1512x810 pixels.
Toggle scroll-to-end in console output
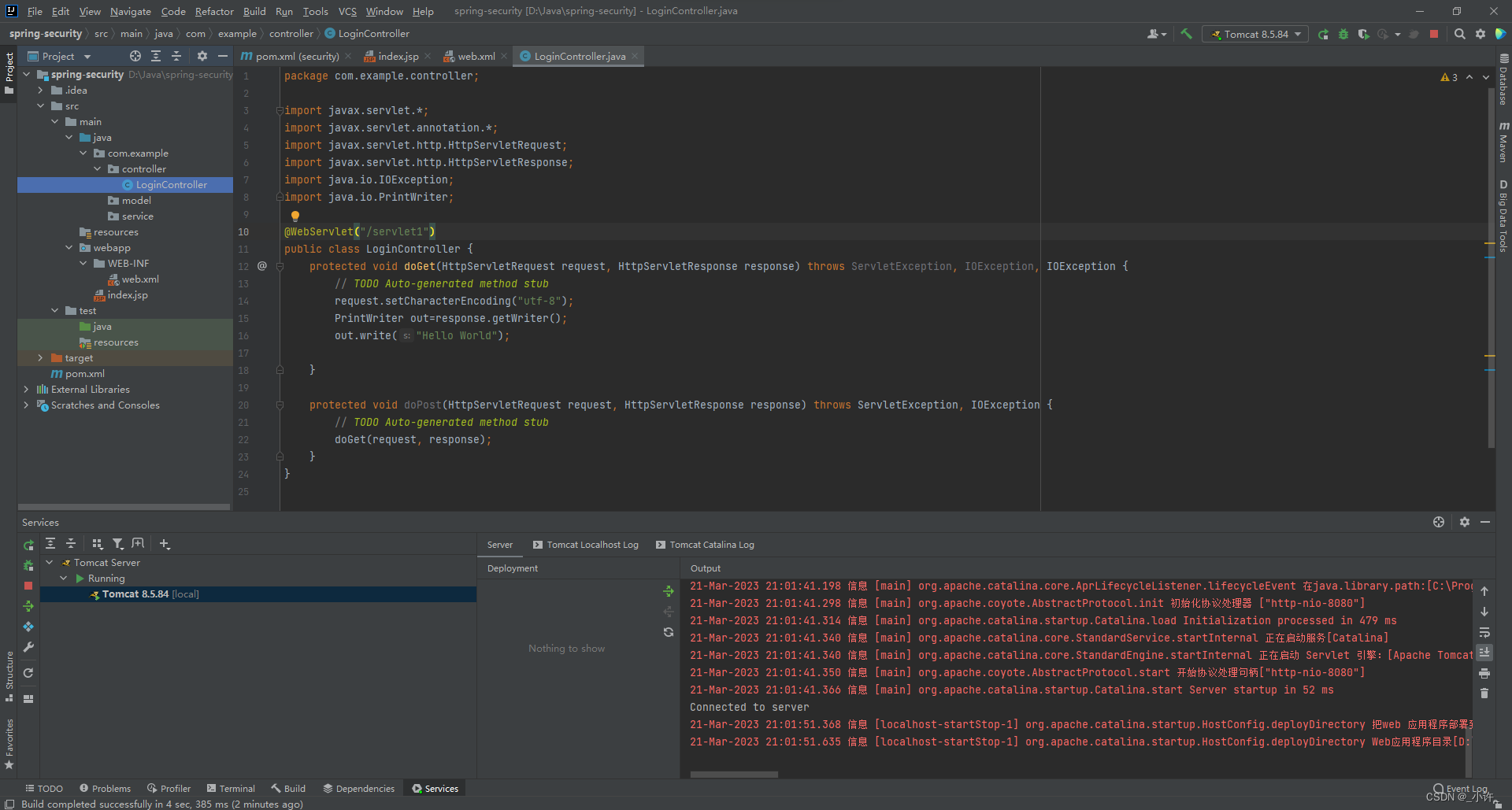(x=1484, y=653)
